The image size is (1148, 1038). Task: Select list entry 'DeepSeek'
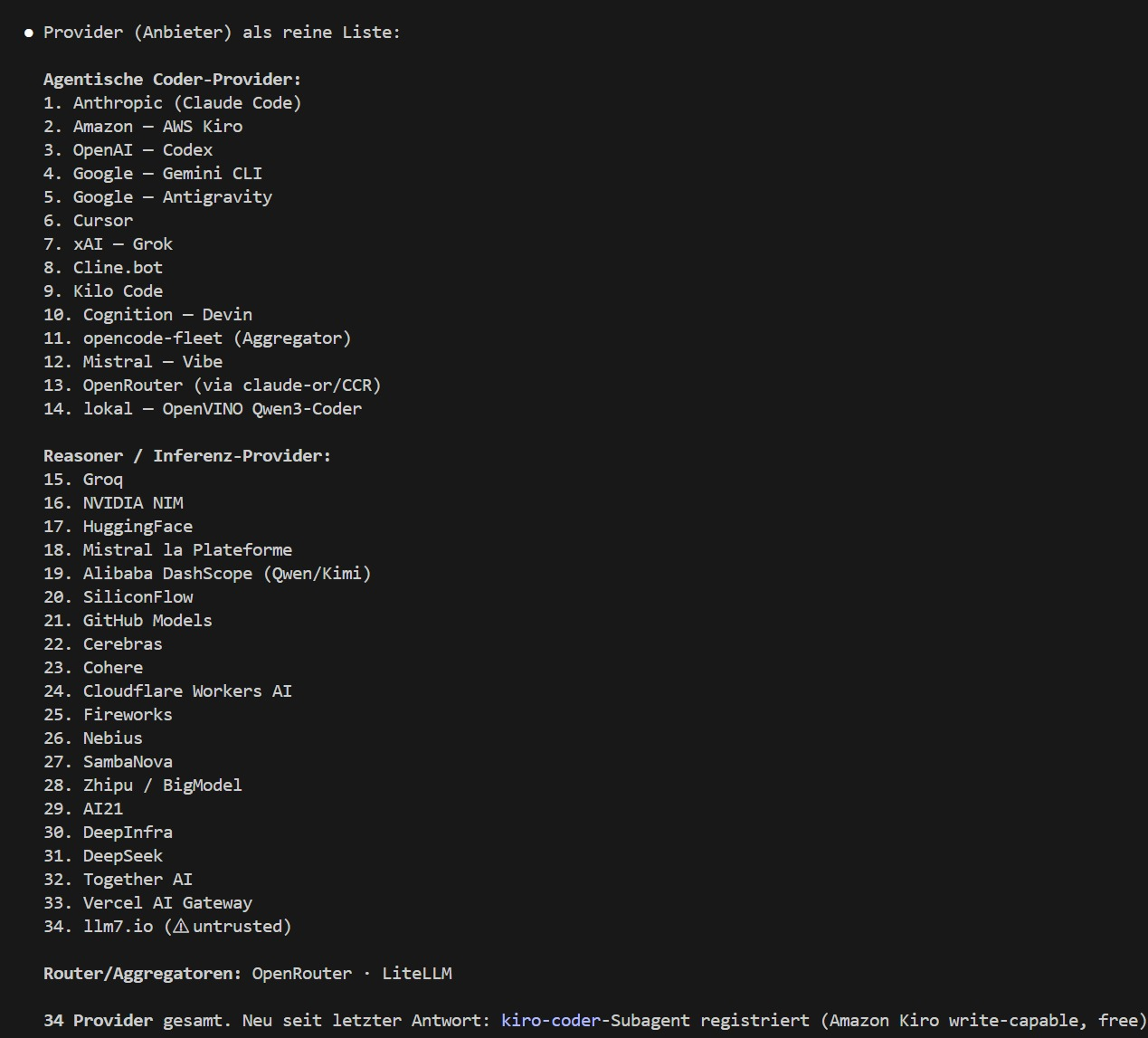[x=123, y=855]
